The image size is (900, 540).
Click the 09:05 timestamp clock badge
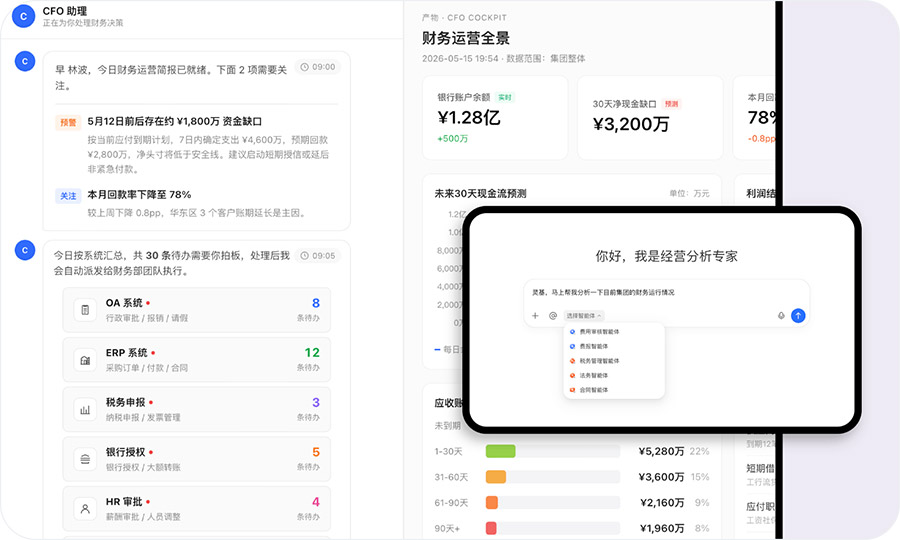(318, 256)
